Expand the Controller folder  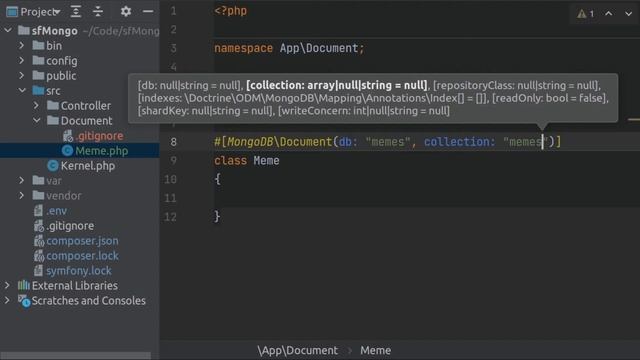36,105
